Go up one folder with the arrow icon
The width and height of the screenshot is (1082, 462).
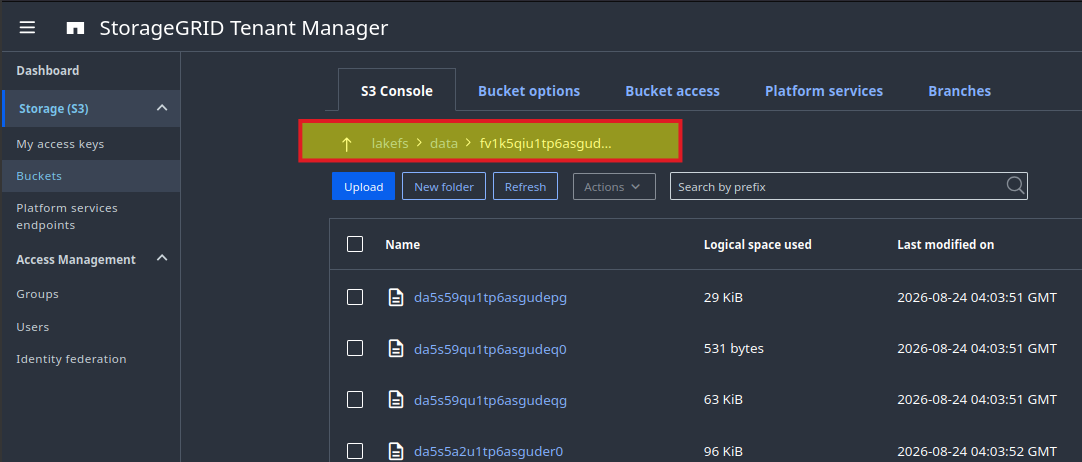click(x=346, y=144)
